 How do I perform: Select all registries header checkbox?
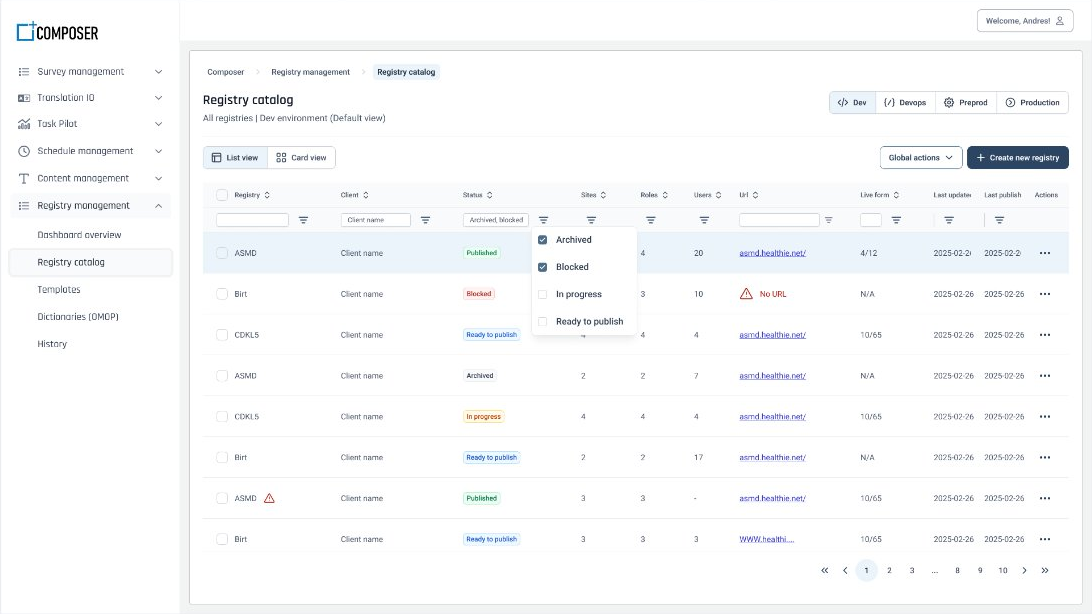coord(222,195)
